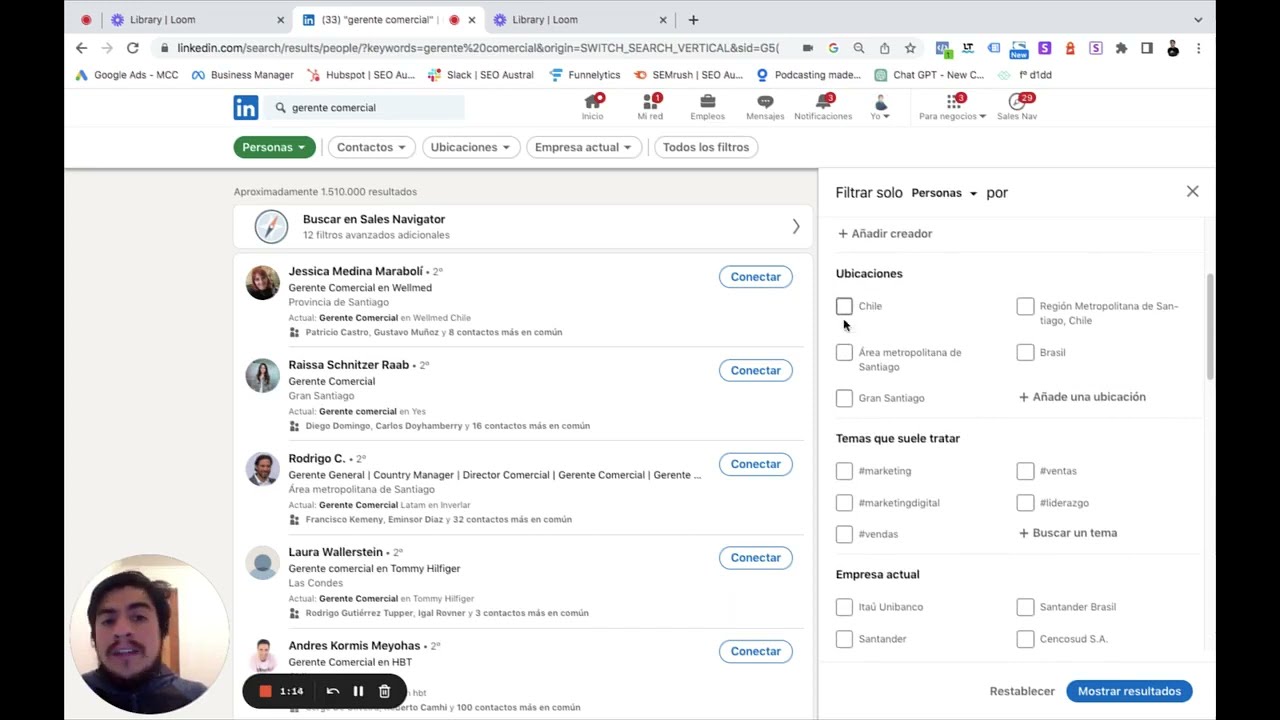This screenshot has width=1280, height=720.
Task: Open Todos los filtros
Action: [706, 147]
